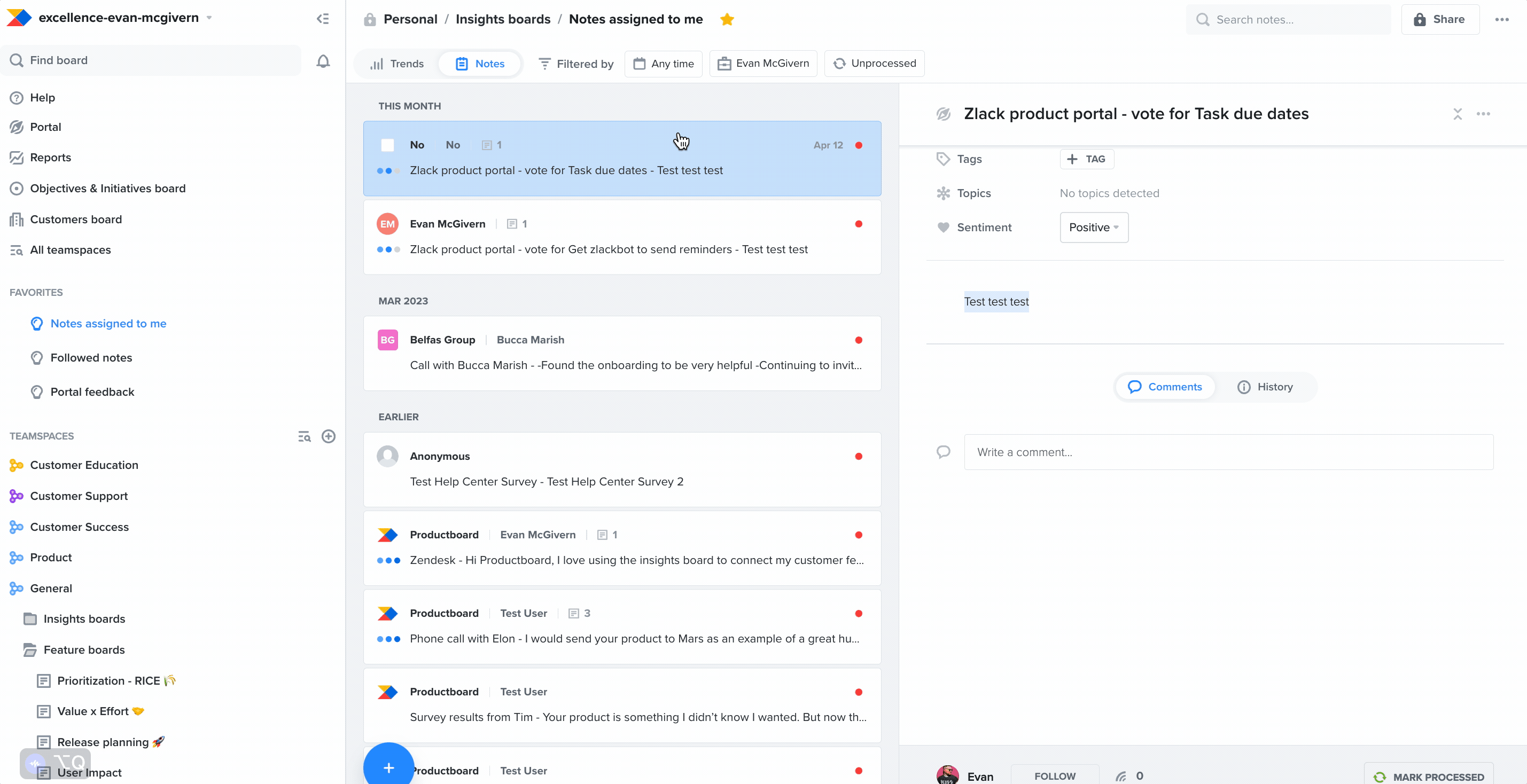1527x784 pixels.
Task: Toggle unprocessed dot on Get zlackbot note
Action: click(859, 224)
